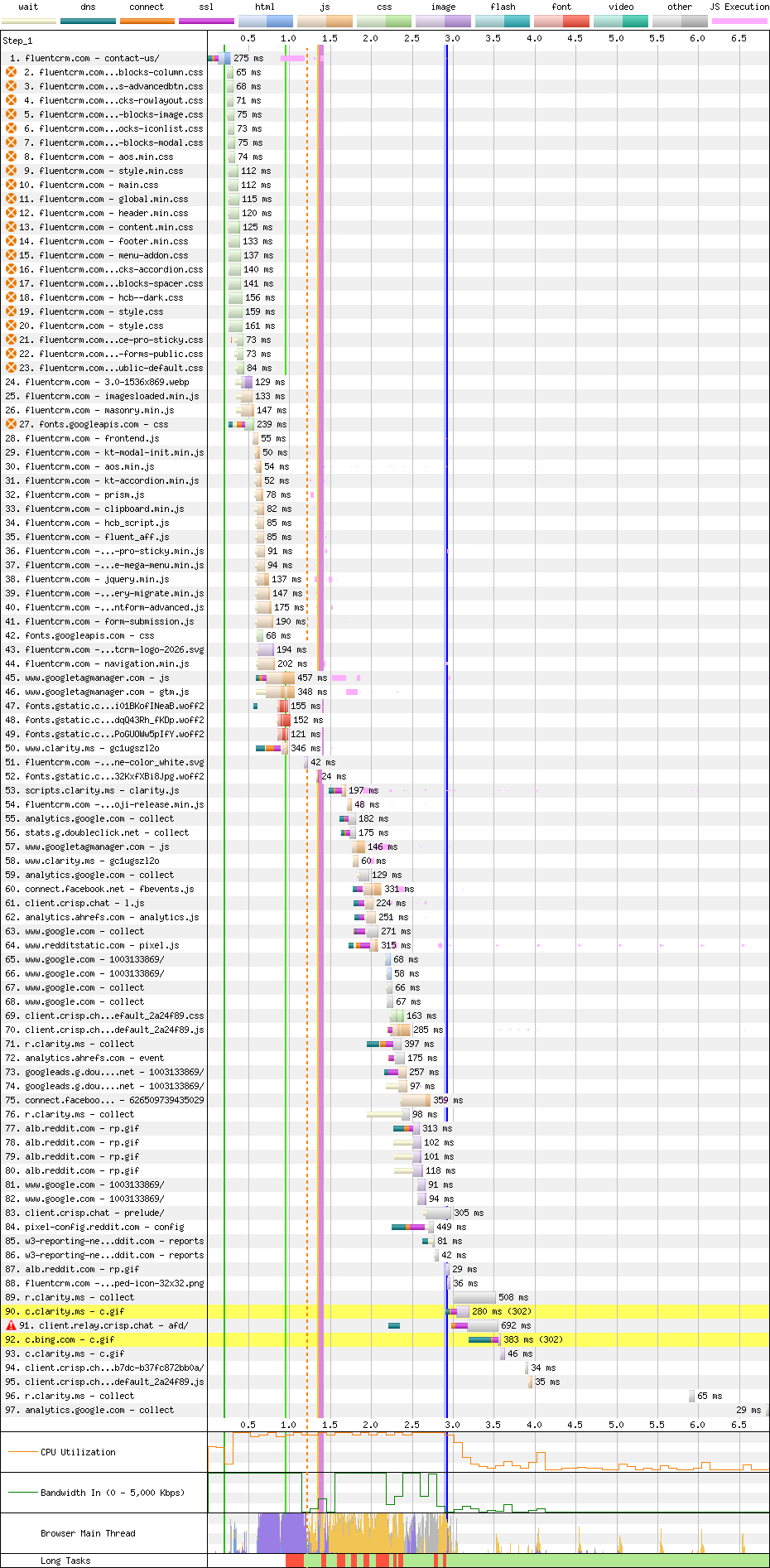
Task: Click the 508 ms timing on request 89
Action: pyautogui.click(x=513, y=1297)
